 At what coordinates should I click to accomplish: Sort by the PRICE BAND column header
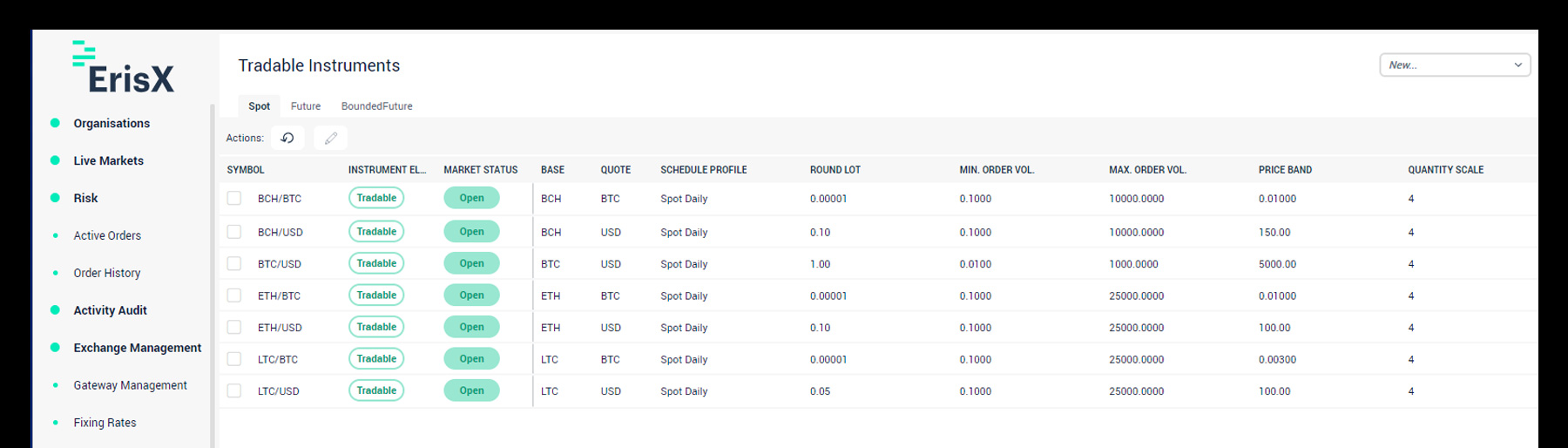pyautogui.click(x=1285, y=170)
